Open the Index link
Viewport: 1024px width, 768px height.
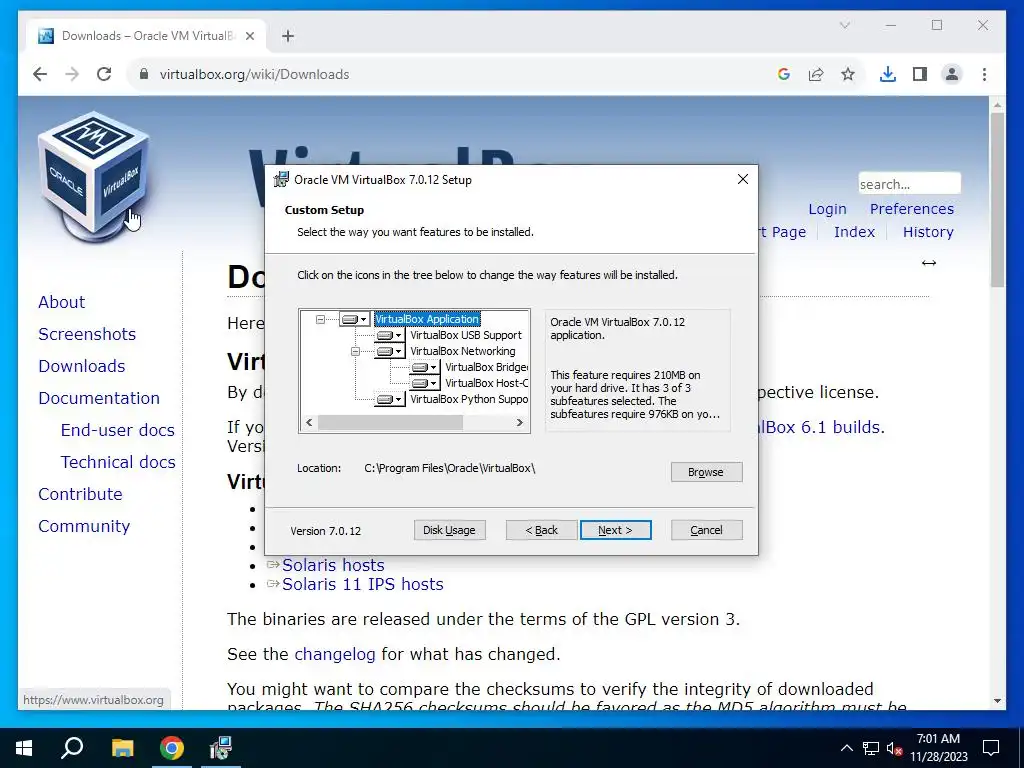point(854,232)
